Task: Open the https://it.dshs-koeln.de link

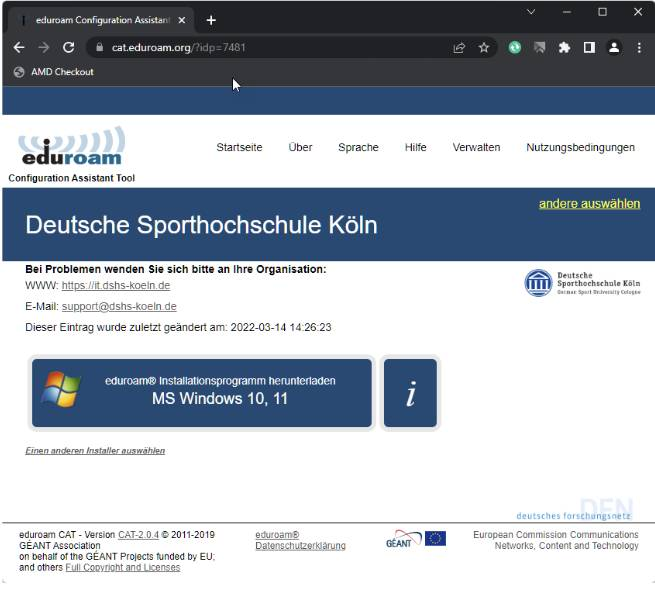Action: click(x=116, y=286)
